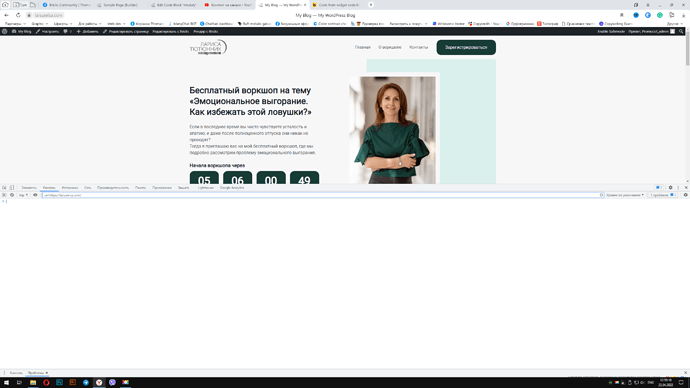Click the Зарегистрироваться button
Screen dimensions: 690x388
point(466,48)
